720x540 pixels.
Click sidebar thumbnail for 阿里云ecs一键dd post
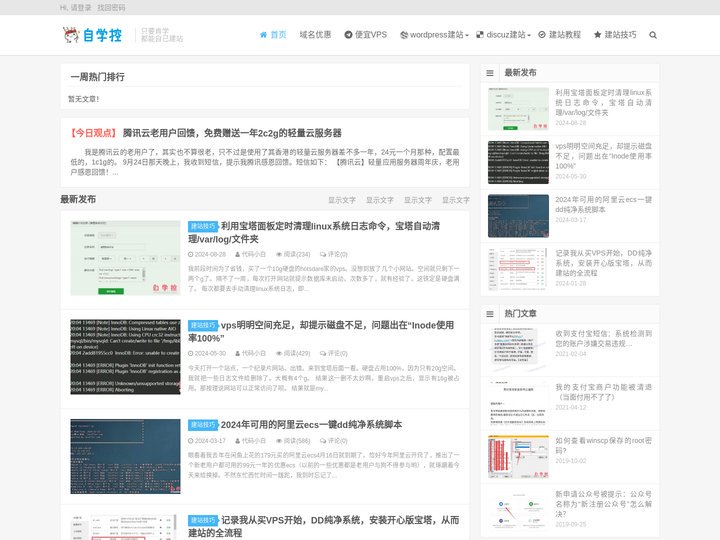[518, 216]
